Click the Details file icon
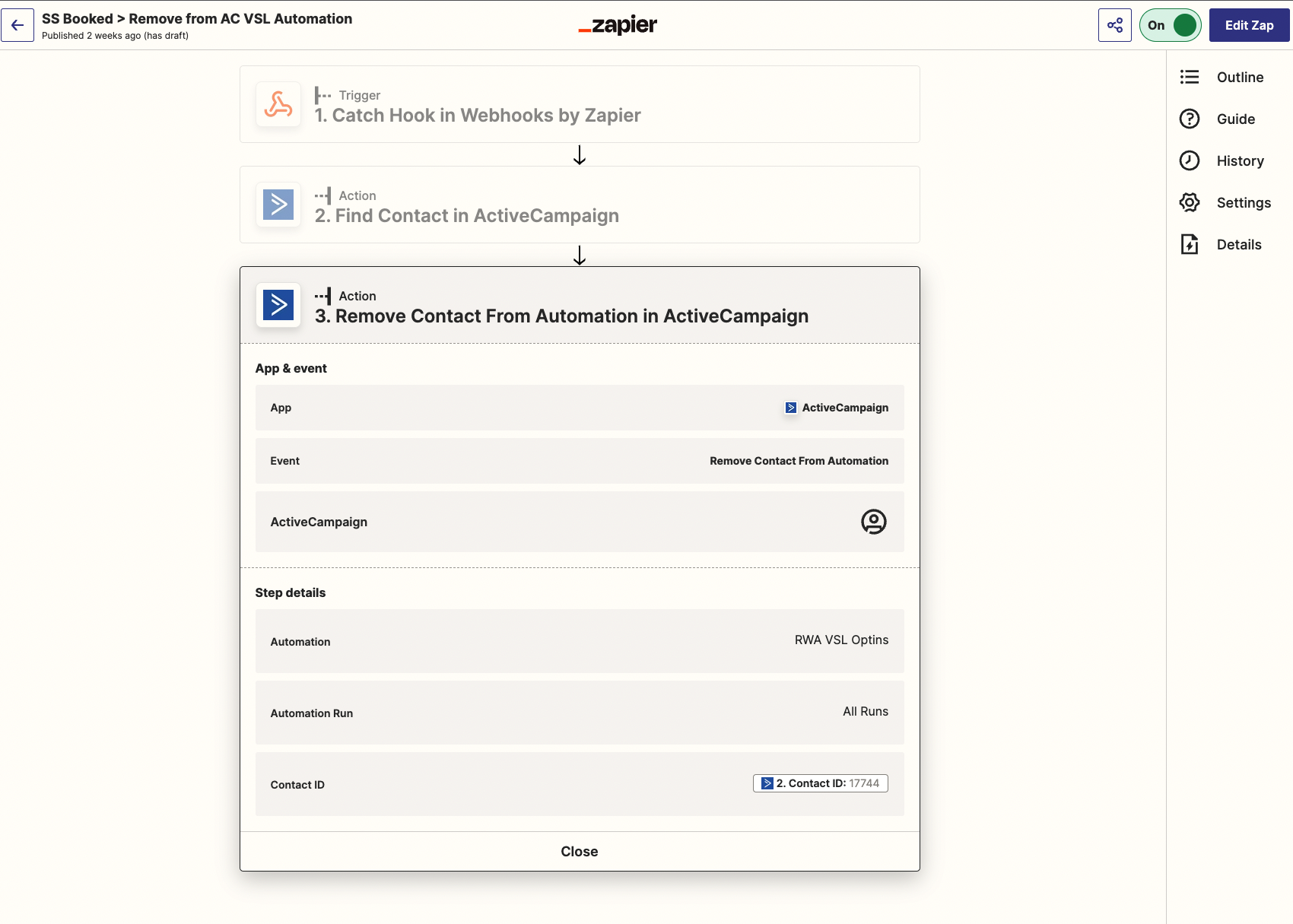Viewport: 1293px width, 924px height. coord(1190,244)
